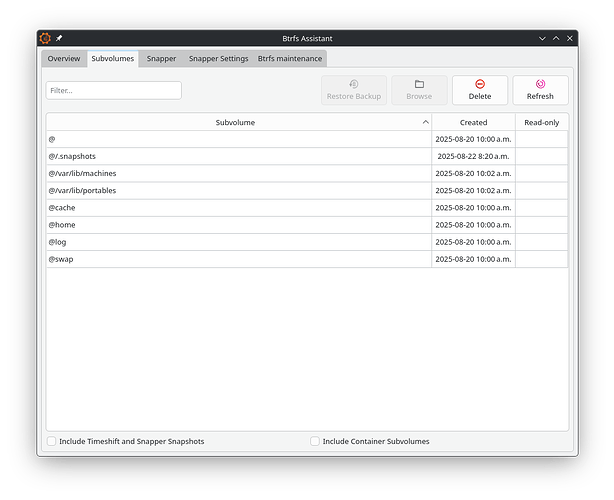Click the Refresh button icon
The image size is (614, 500).
[540, 85]
